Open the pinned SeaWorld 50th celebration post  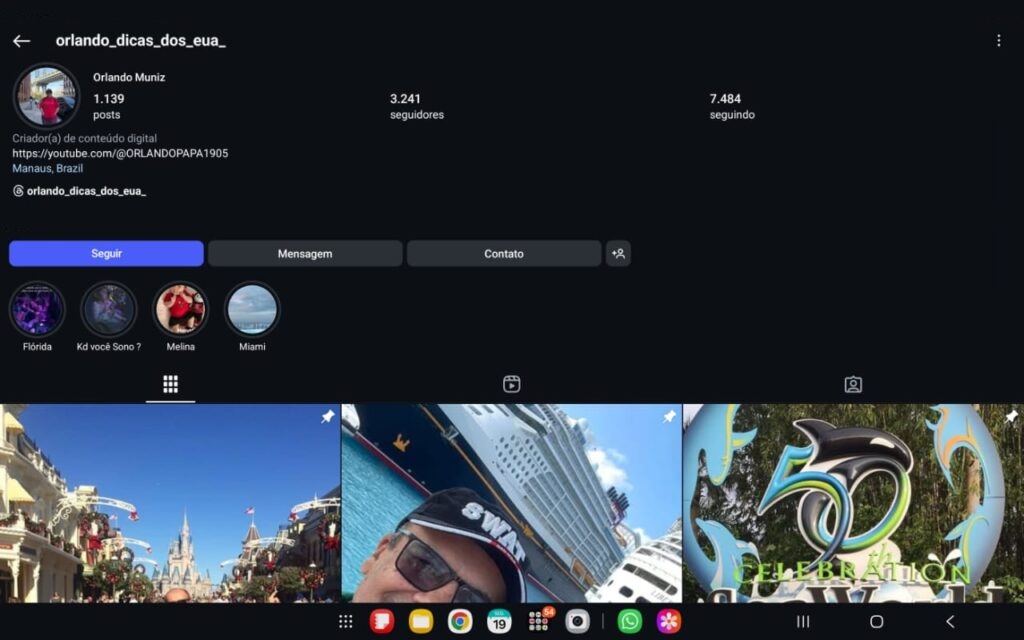click(853, 503)
